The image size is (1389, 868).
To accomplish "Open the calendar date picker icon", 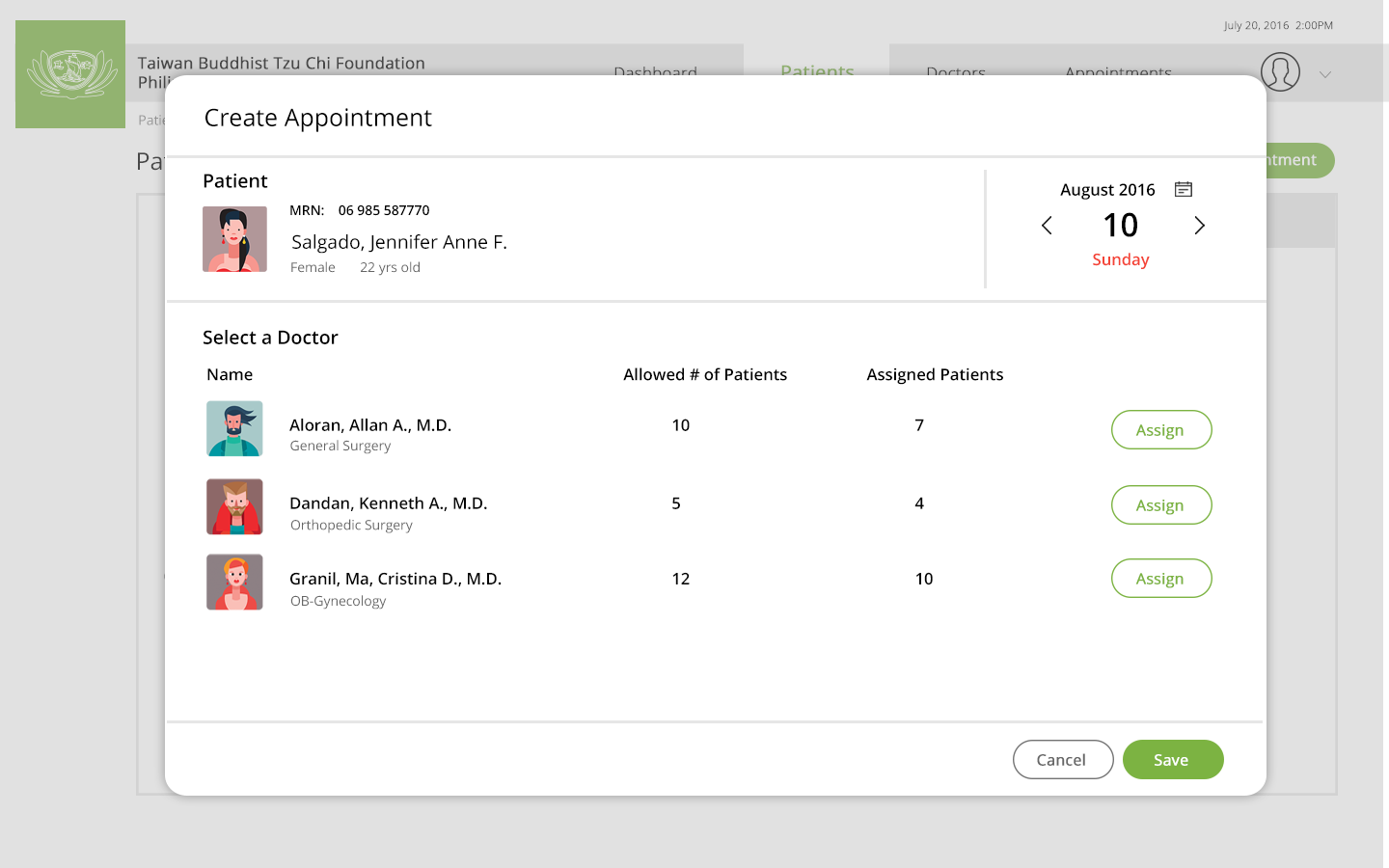I will pyautogui.click(x=1184, y=189).
